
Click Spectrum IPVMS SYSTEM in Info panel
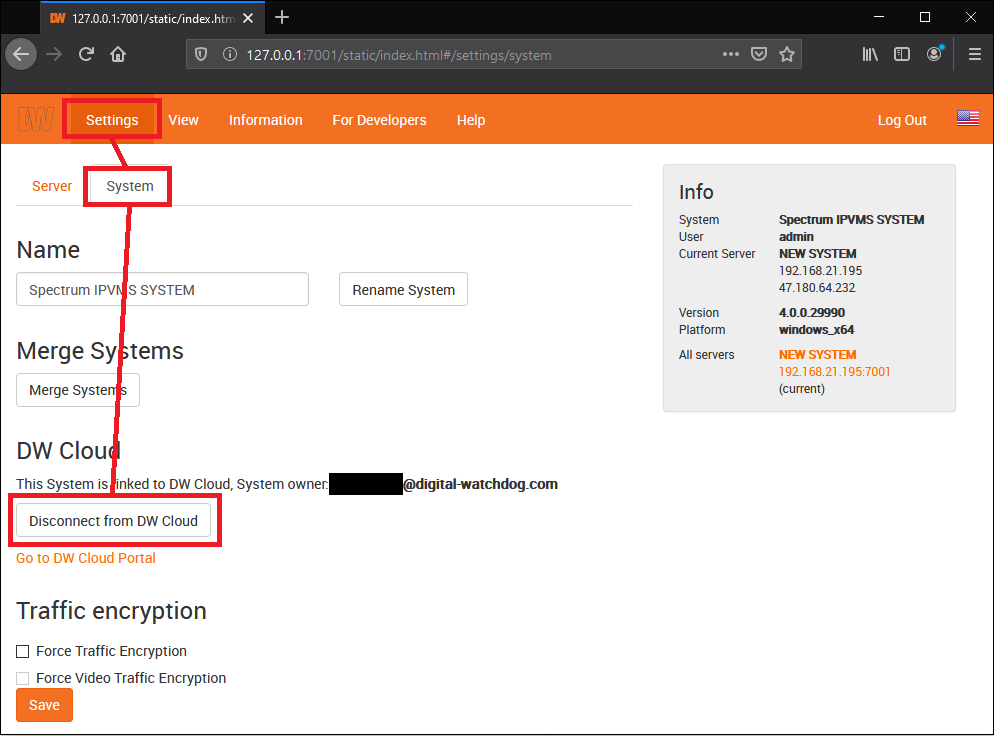[851, 219]
